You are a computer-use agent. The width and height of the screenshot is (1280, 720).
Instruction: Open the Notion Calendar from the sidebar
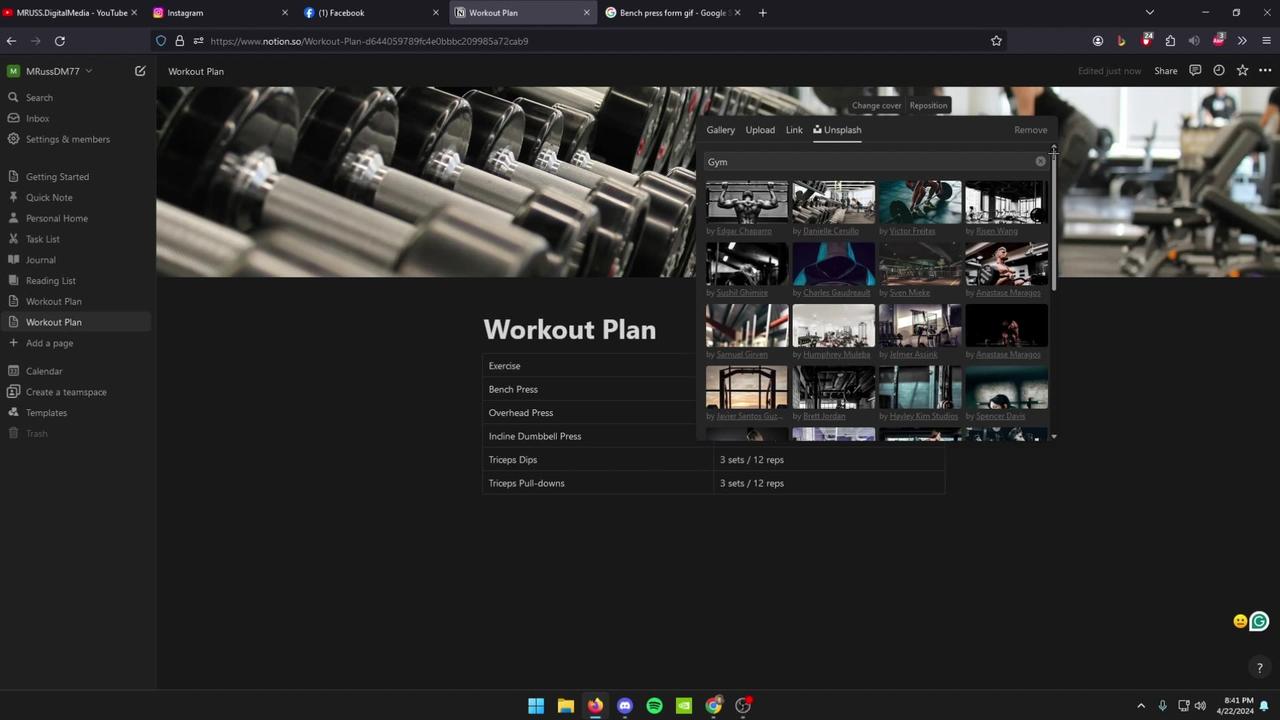[x=44, y=370]
